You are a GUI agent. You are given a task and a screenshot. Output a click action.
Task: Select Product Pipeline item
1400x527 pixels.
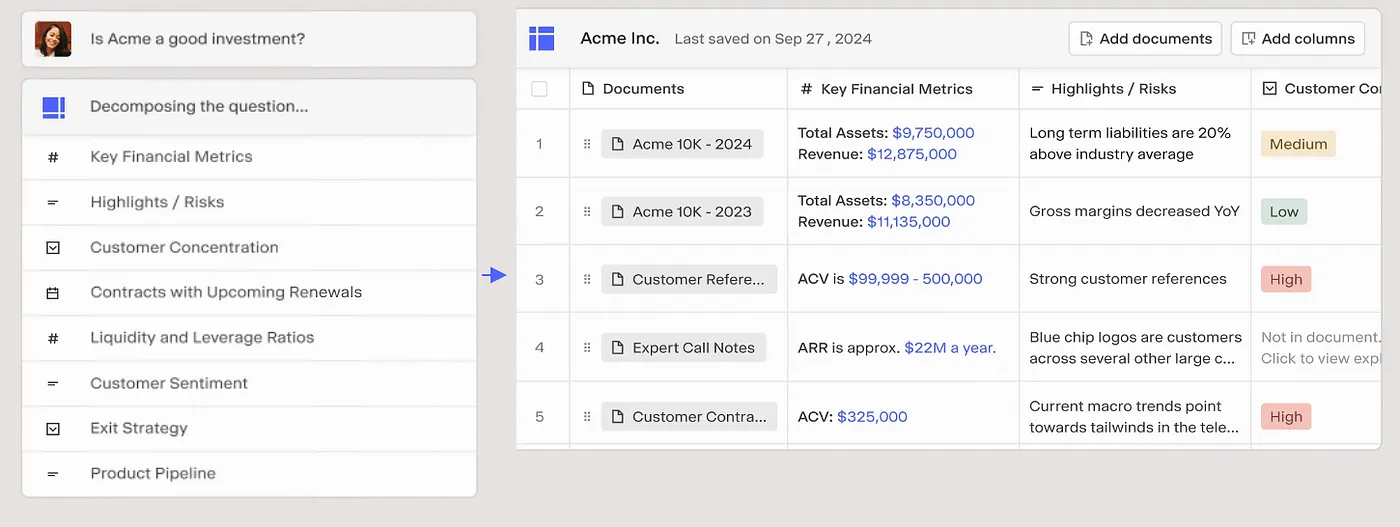[x=249, y=474]
